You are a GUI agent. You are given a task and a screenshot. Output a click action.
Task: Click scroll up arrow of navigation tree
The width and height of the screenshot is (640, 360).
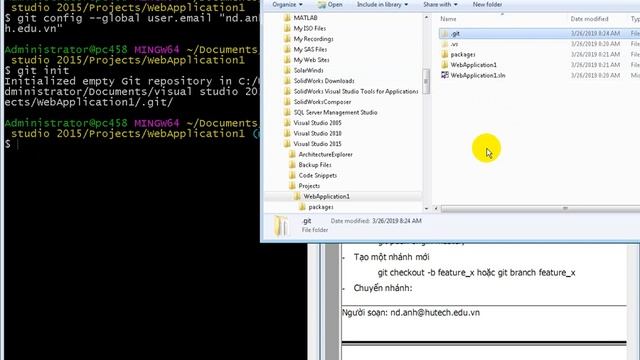pos(427,18)
